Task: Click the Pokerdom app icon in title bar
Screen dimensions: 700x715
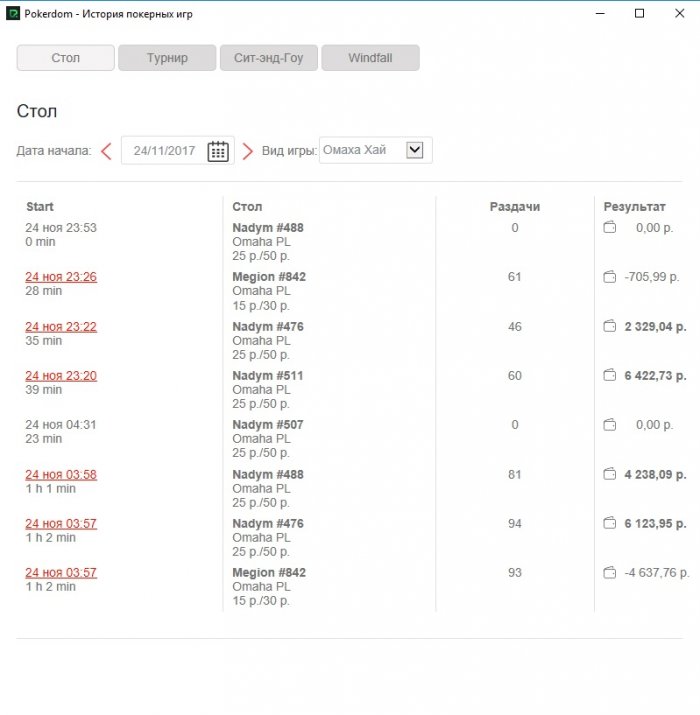Action: (x=13, y=14)
